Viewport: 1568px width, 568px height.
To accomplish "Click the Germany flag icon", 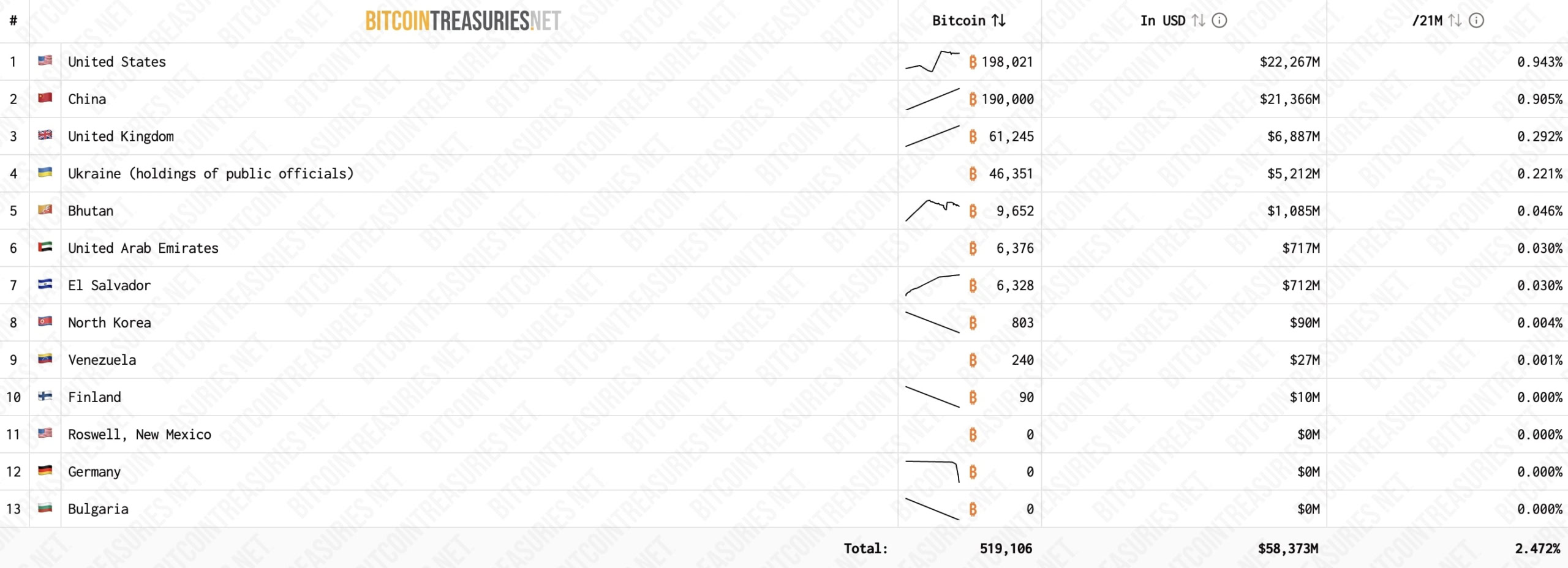I will (45, 471).
